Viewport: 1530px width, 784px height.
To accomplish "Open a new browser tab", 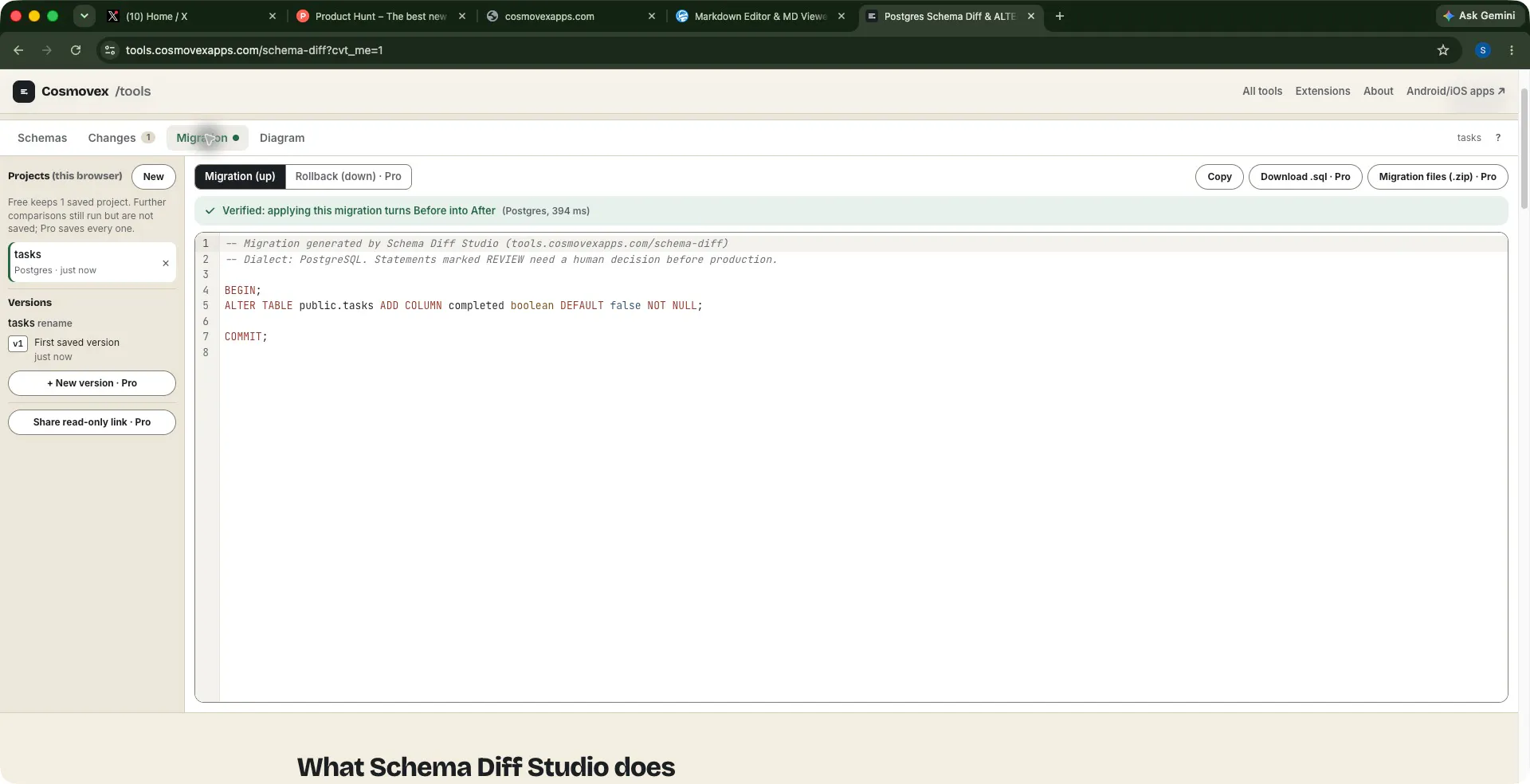I will [x=1060, y=16].
